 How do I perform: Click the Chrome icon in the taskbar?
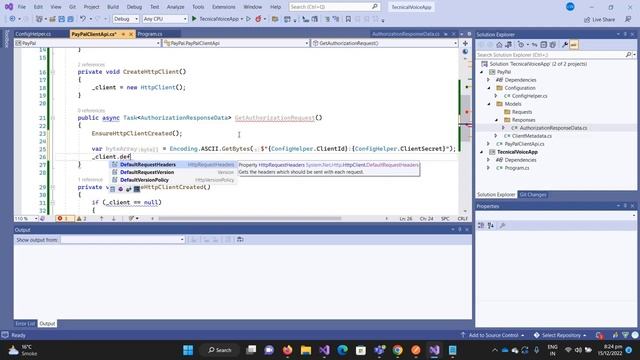[398, 350]
